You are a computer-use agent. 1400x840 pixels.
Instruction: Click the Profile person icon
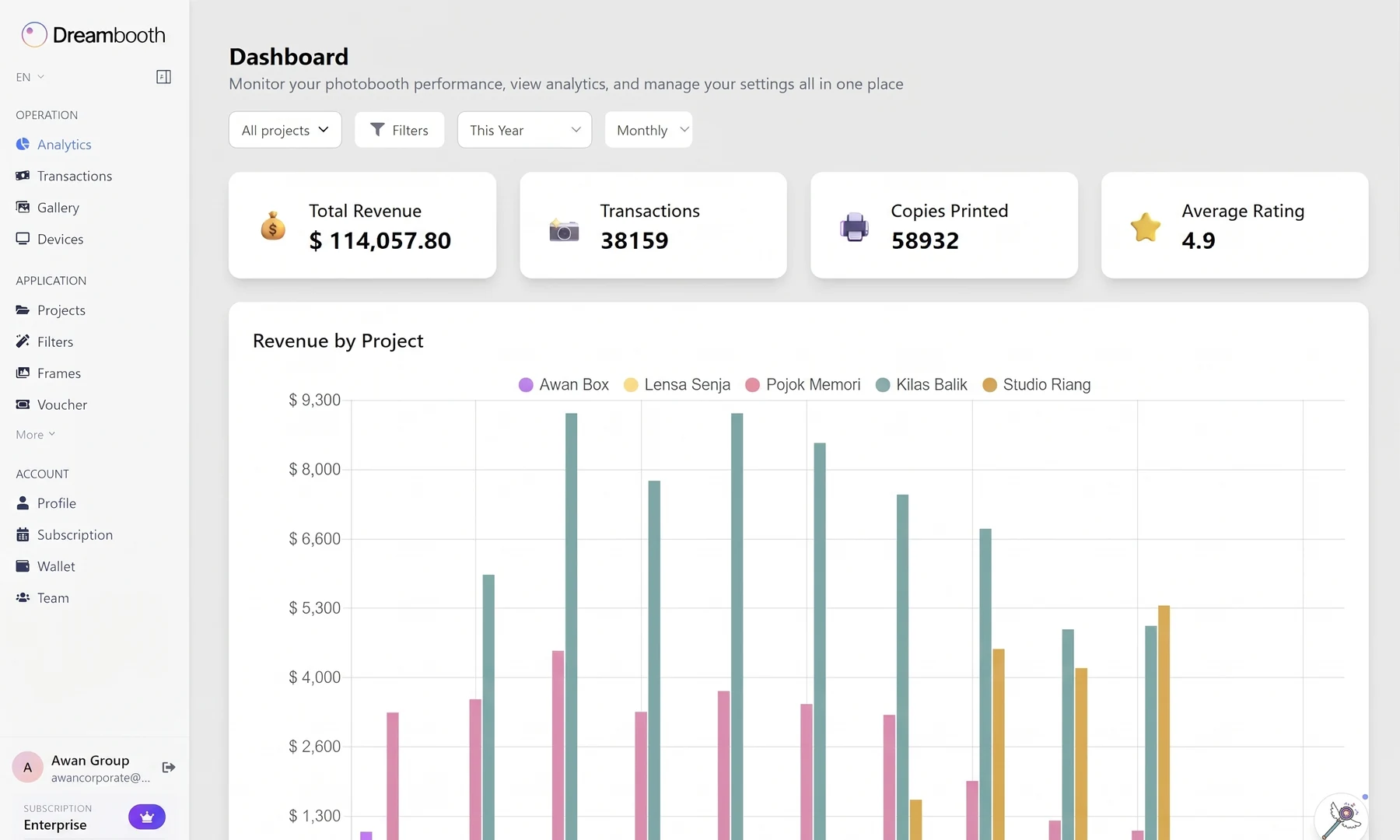click(23, 502)
